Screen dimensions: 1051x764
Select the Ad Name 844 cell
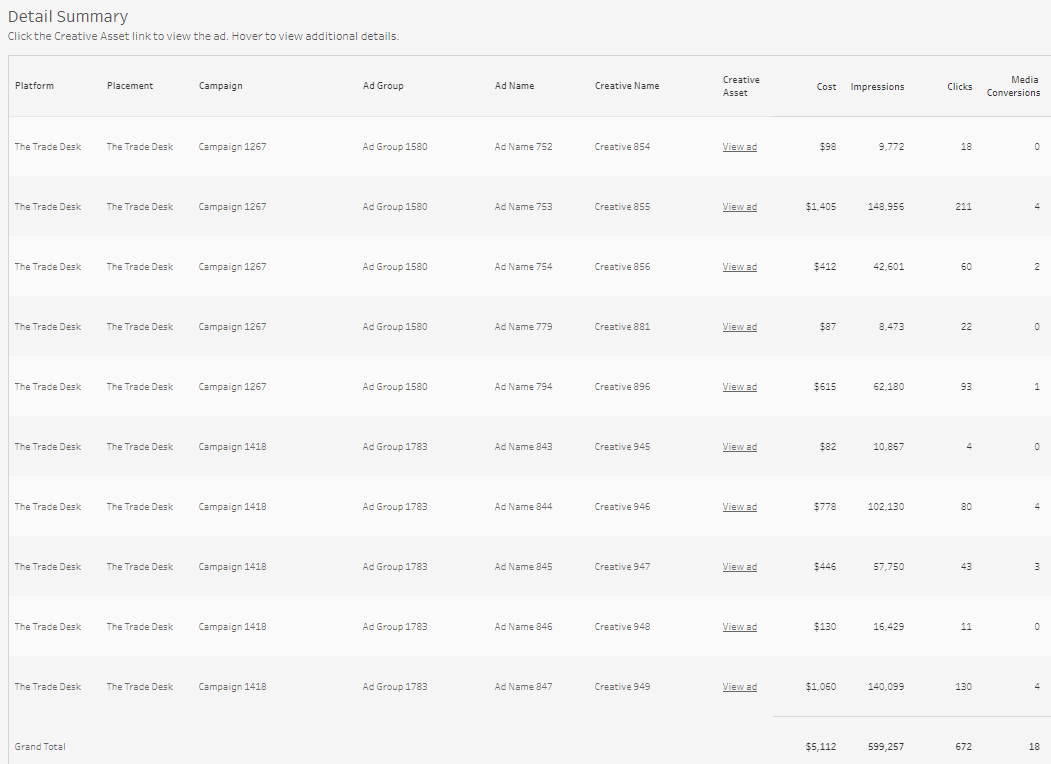[x=523, y=507]
